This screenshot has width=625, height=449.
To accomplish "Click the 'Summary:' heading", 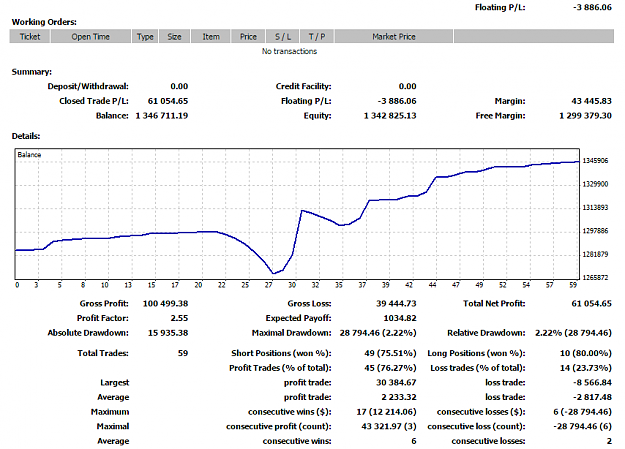I will click(31, 72).
